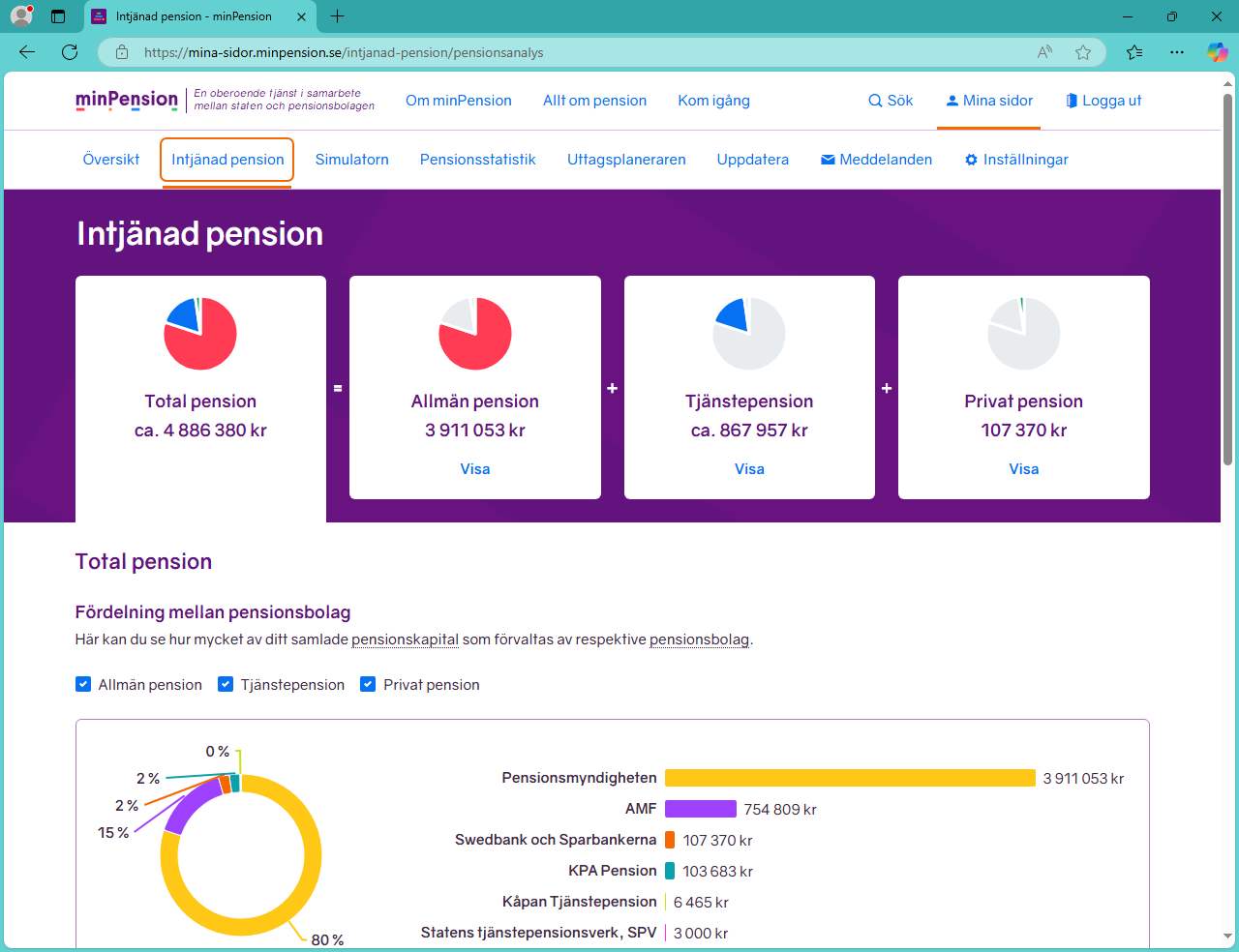The height and width of the screenshot is (952, 1239).
Task: Uncheck the Privat pension checkbox
Action: (368, 684)
